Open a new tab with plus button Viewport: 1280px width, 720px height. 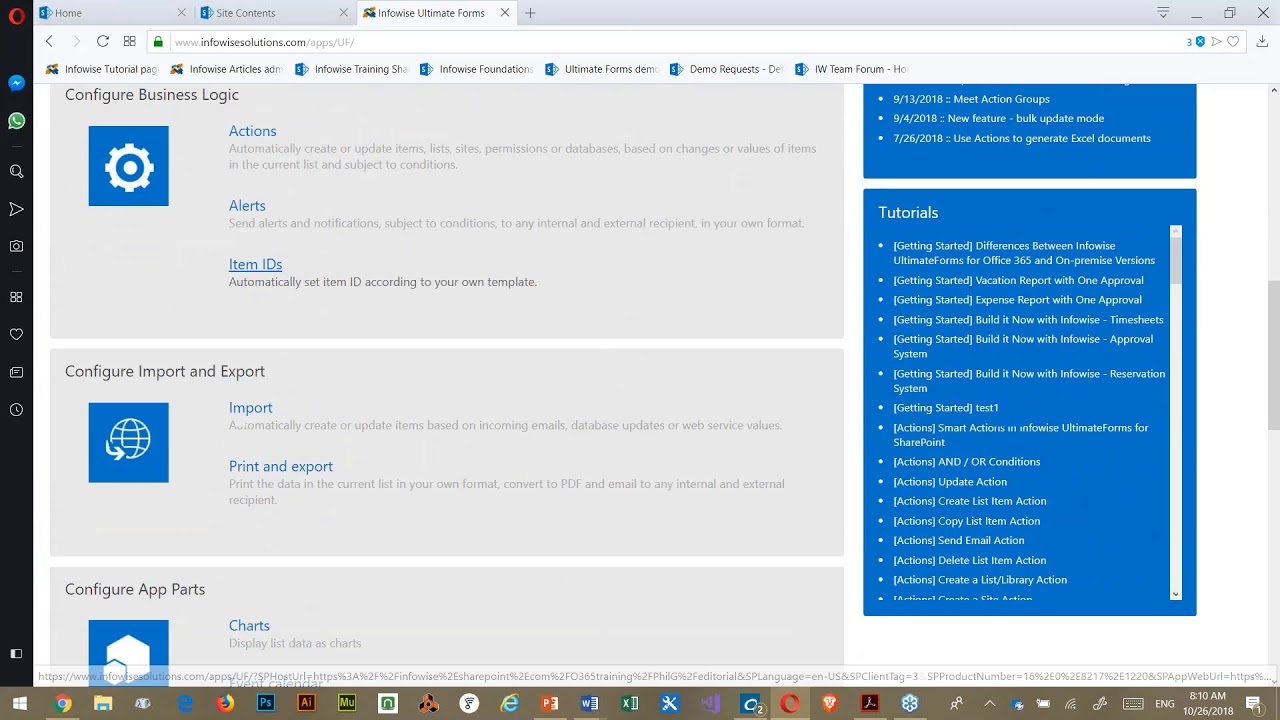click(530, 13)
